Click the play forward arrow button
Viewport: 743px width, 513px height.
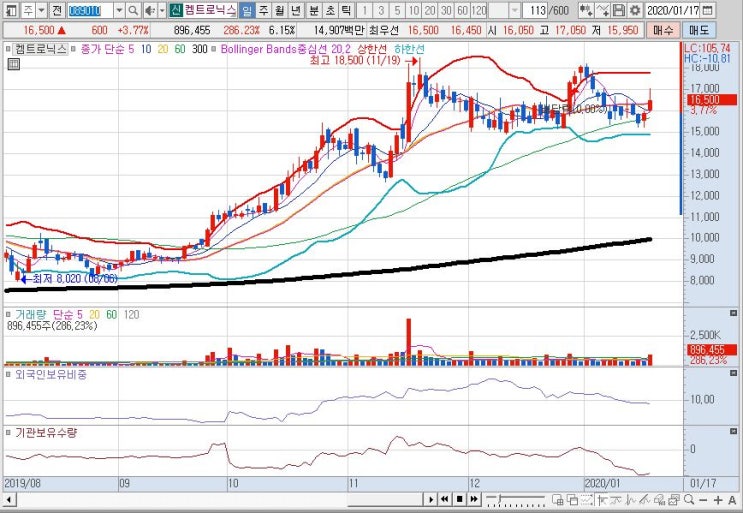coord(430,499)
